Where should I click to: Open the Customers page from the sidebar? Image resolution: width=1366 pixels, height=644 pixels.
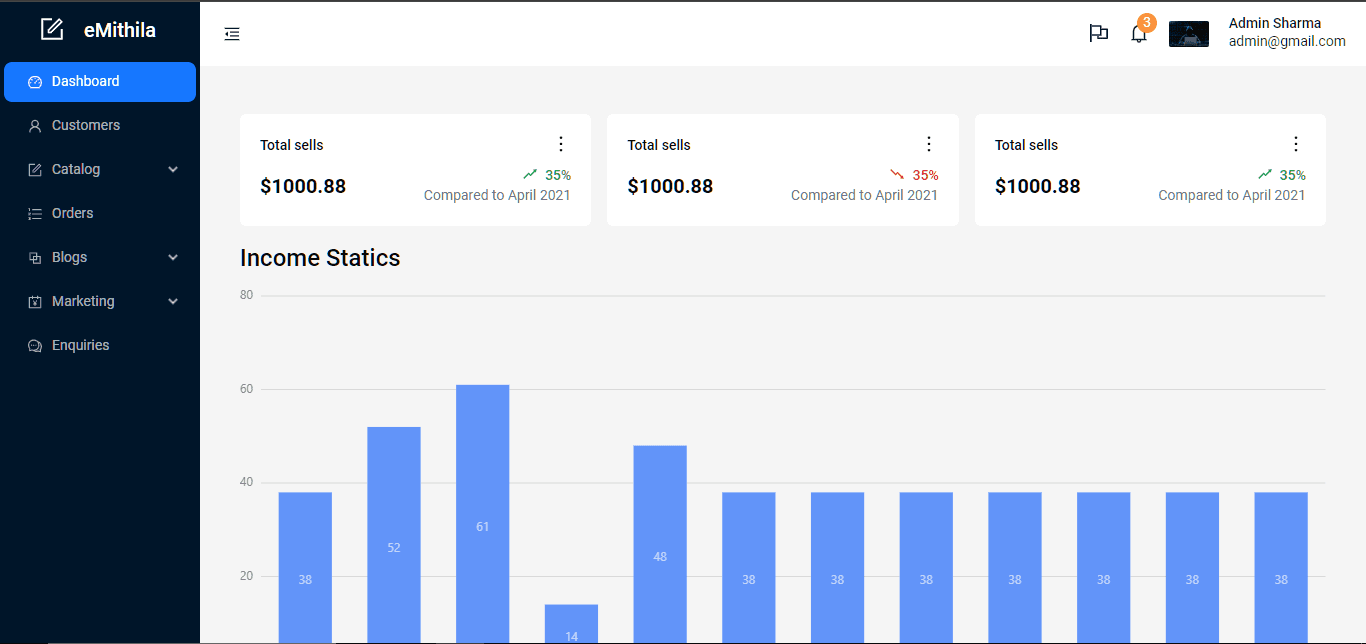point(100,126)
